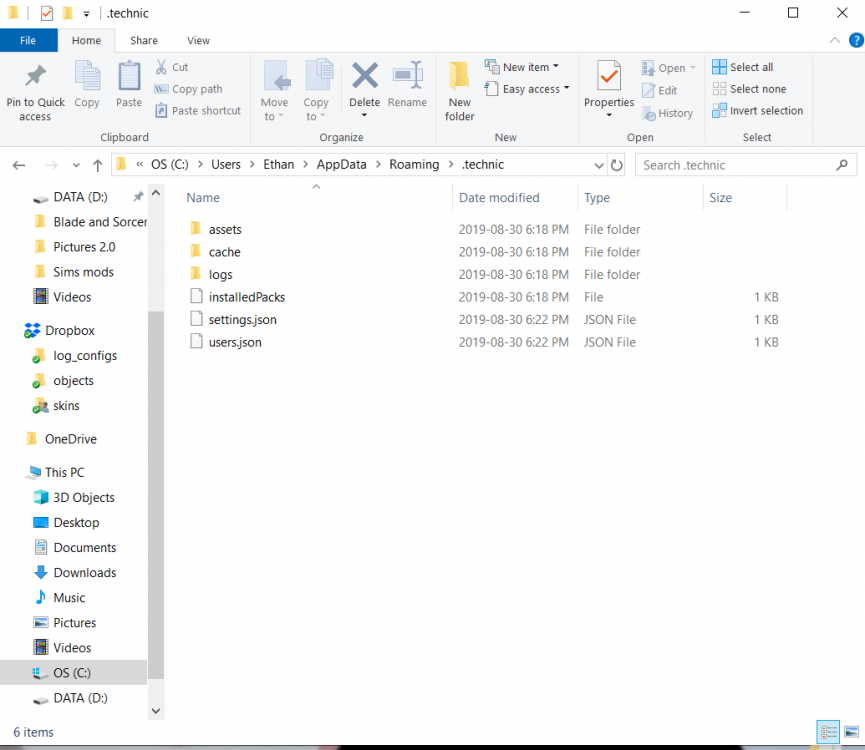Click Paste shortcut option
The image size is (865, 750).
[x=198, y=111]
